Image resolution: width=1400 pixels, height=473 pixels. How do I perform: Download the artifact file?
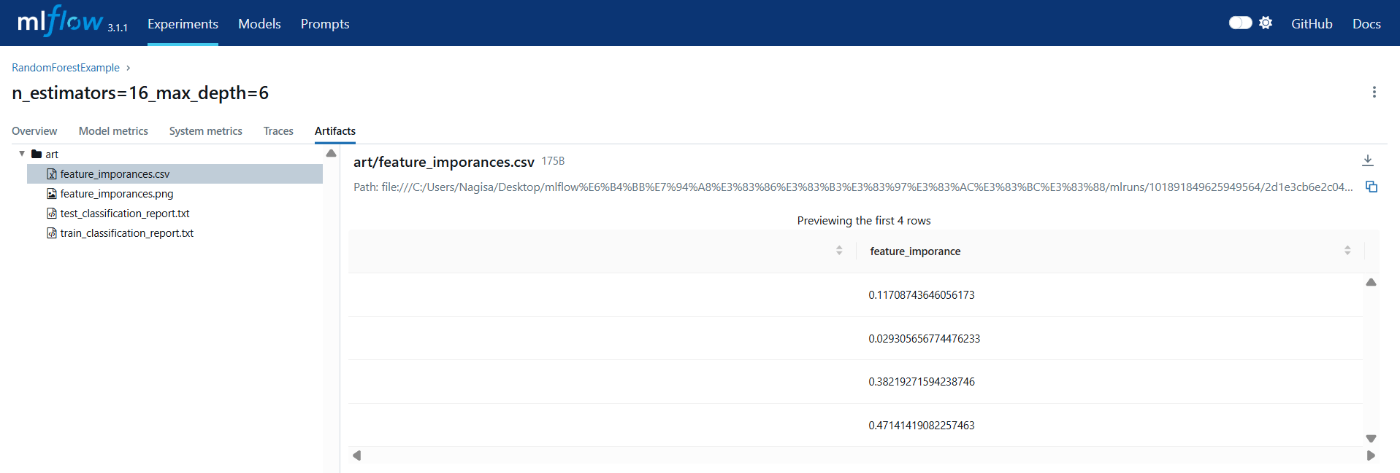pos(1368,161)
